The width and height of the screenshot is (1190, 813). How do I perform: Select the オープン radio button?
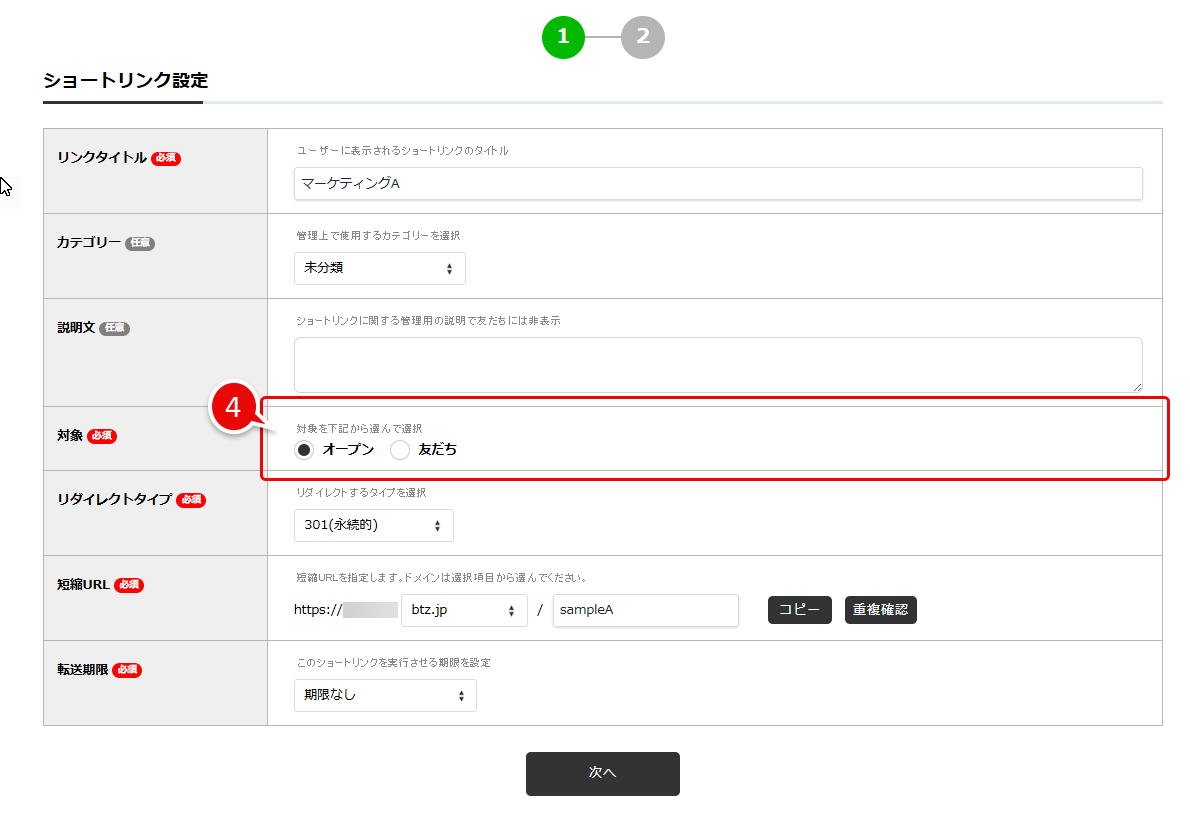point(304,450)
